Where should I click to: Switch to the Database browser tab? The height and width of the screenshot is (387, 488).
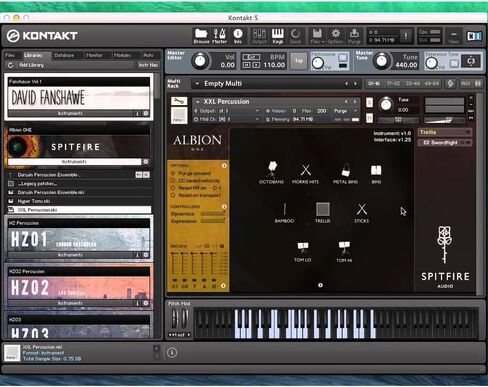[x=64, y=55]
